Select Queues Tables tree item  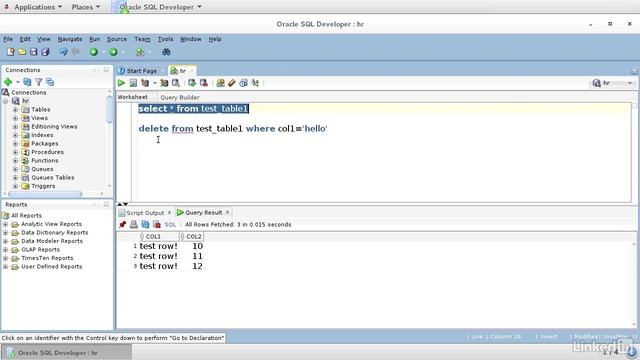(x=53, y=178)
